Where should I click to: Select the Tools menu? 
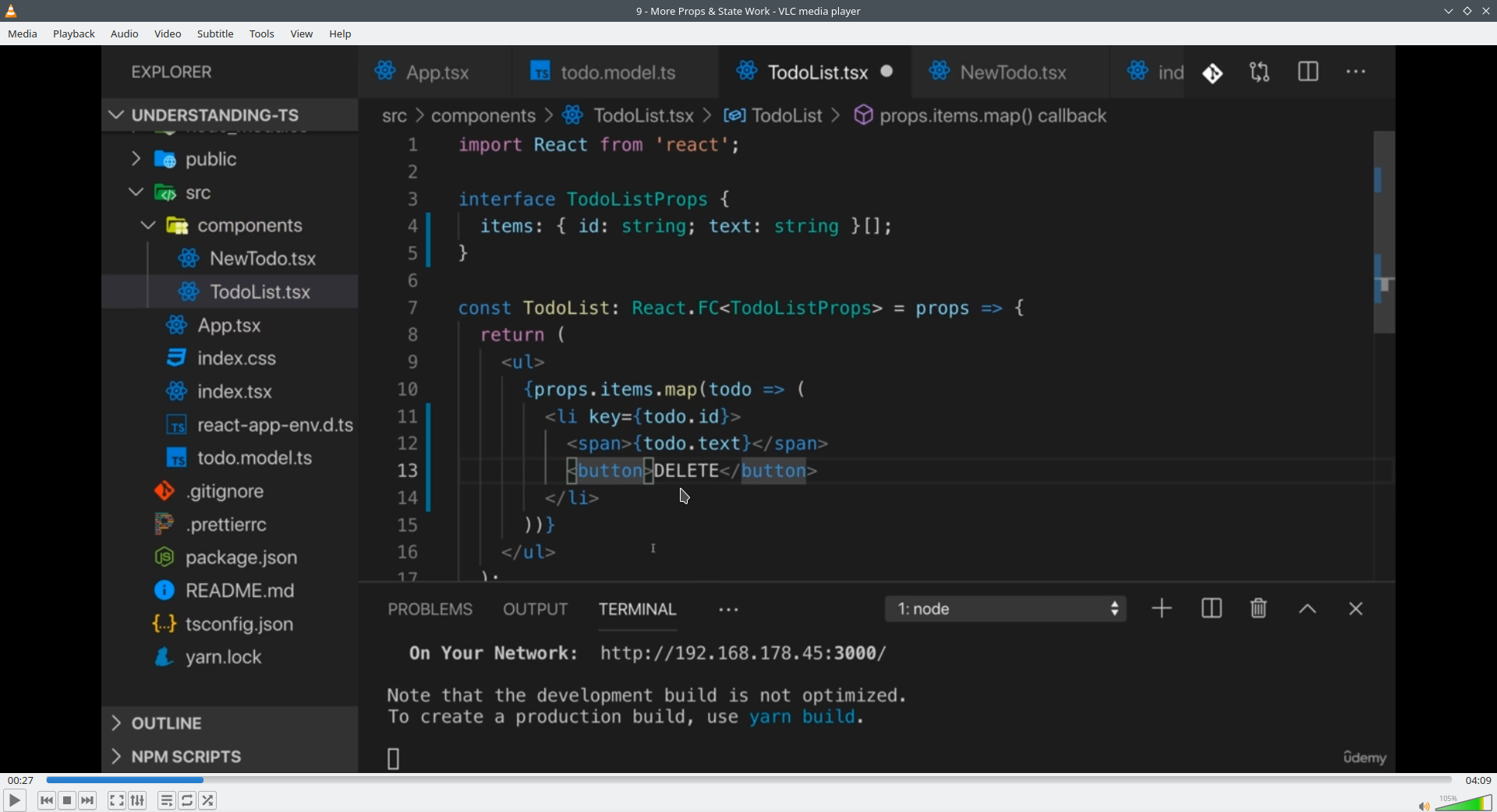click(261, 34)
